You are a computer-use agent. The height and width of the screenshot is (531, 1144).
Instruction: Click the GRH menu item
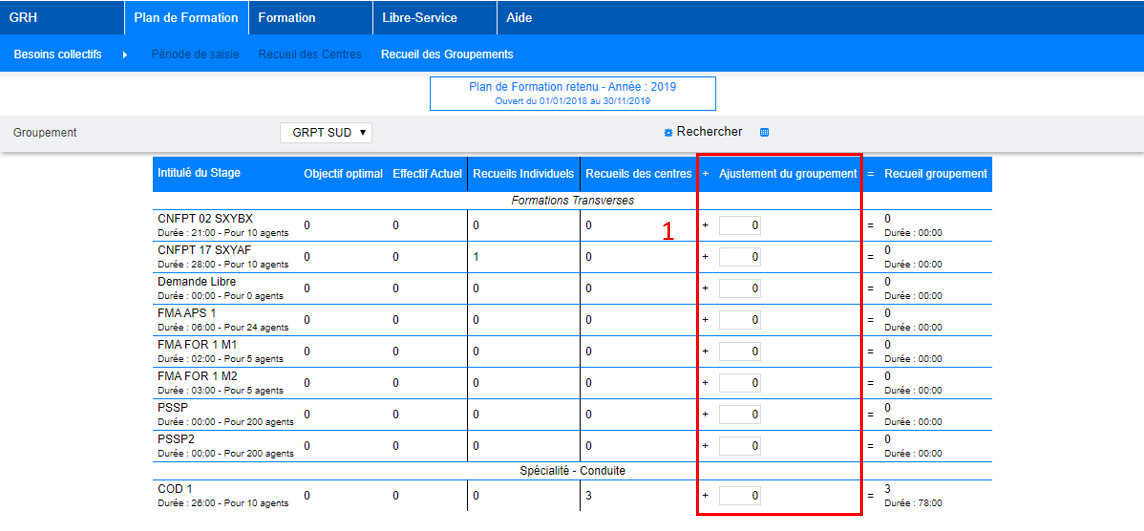(x=22, y=18)
